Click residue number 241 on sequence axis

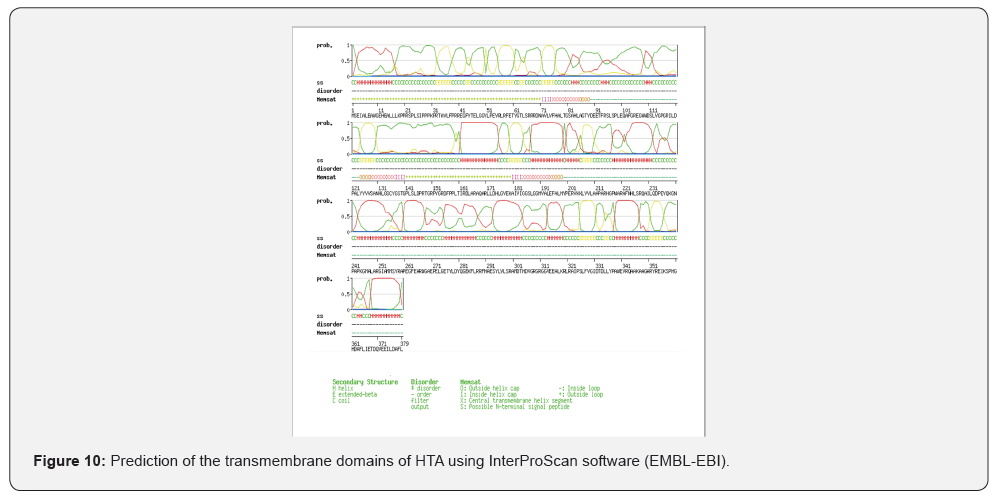355,264
